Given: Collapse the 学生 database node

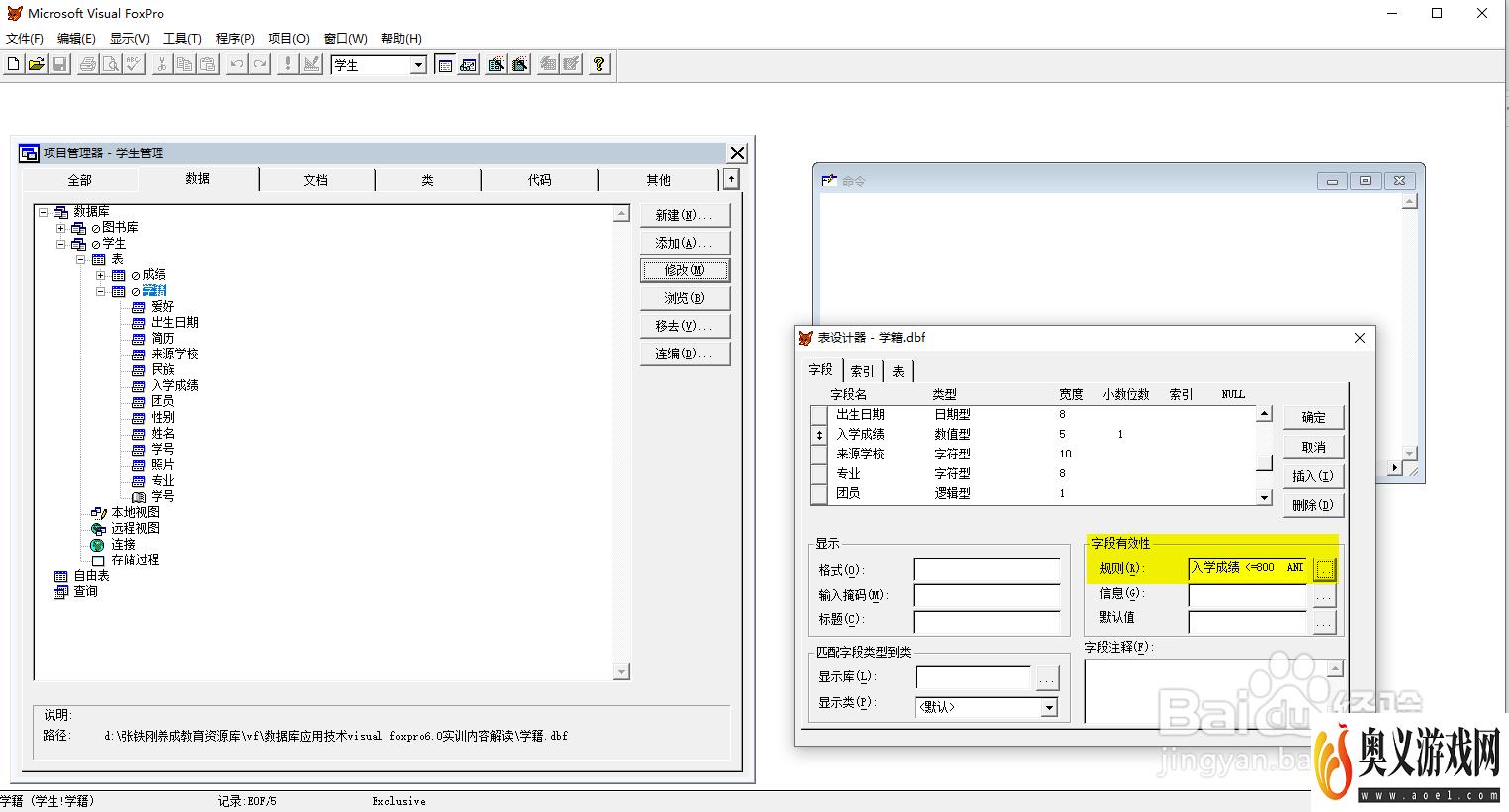Looking at the screenshot, I should point(61,244).
